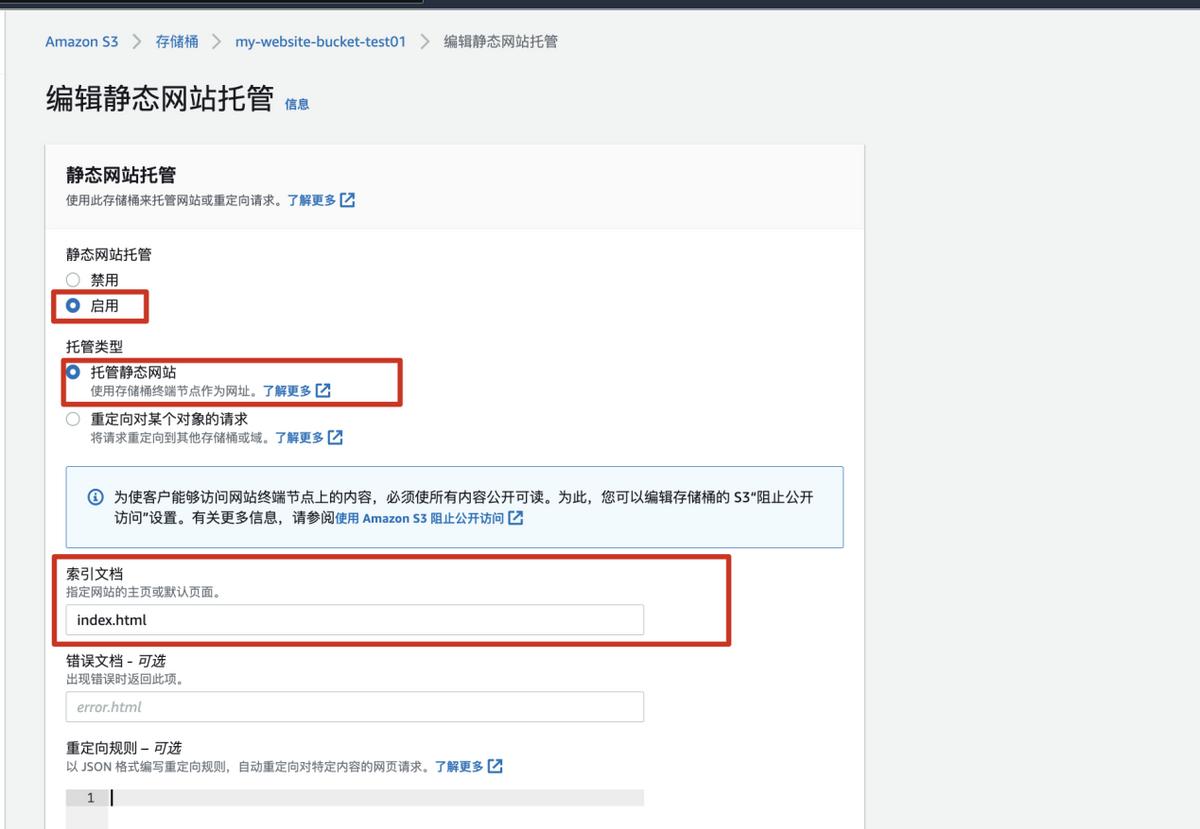Open the 信息 link beside the page title
This screenshot has width=1200, height=829.
pyautogui.click(x=297, y=104)
